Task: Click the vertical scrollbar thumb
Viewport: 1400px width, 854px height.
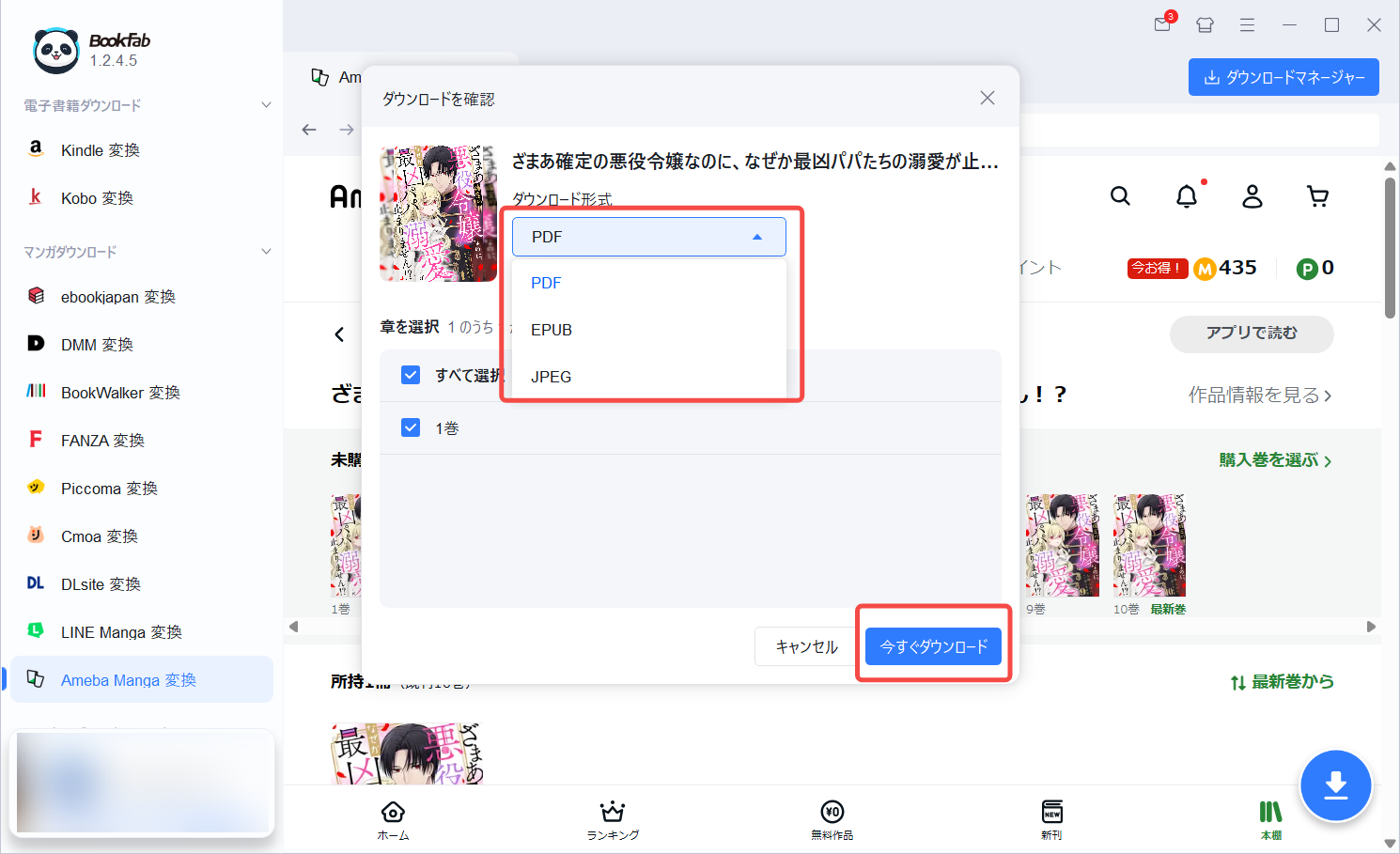Action: click(1390, 249)
